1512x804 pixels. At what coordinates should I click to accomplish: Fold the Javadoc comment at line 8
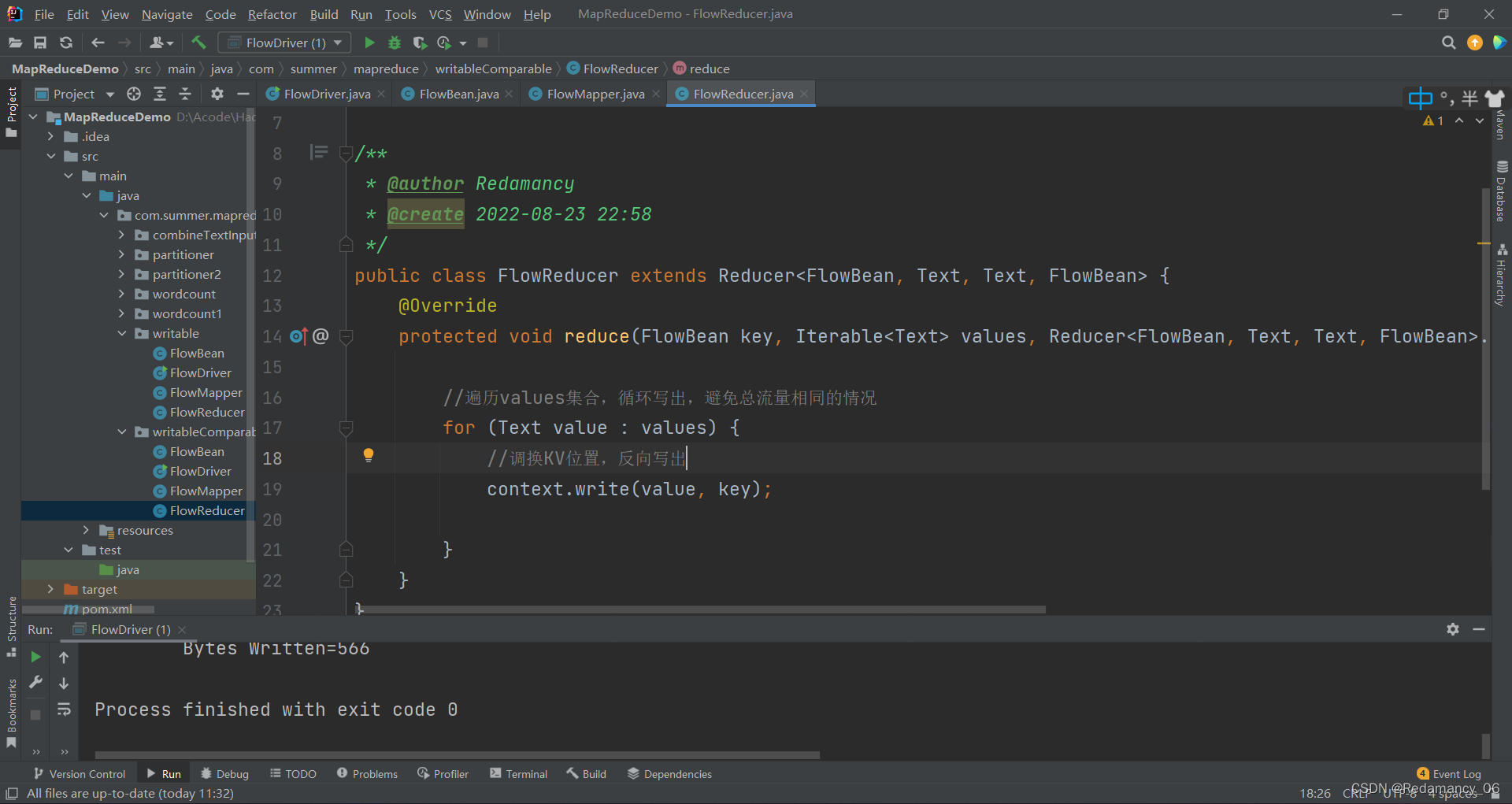point(346,154)
